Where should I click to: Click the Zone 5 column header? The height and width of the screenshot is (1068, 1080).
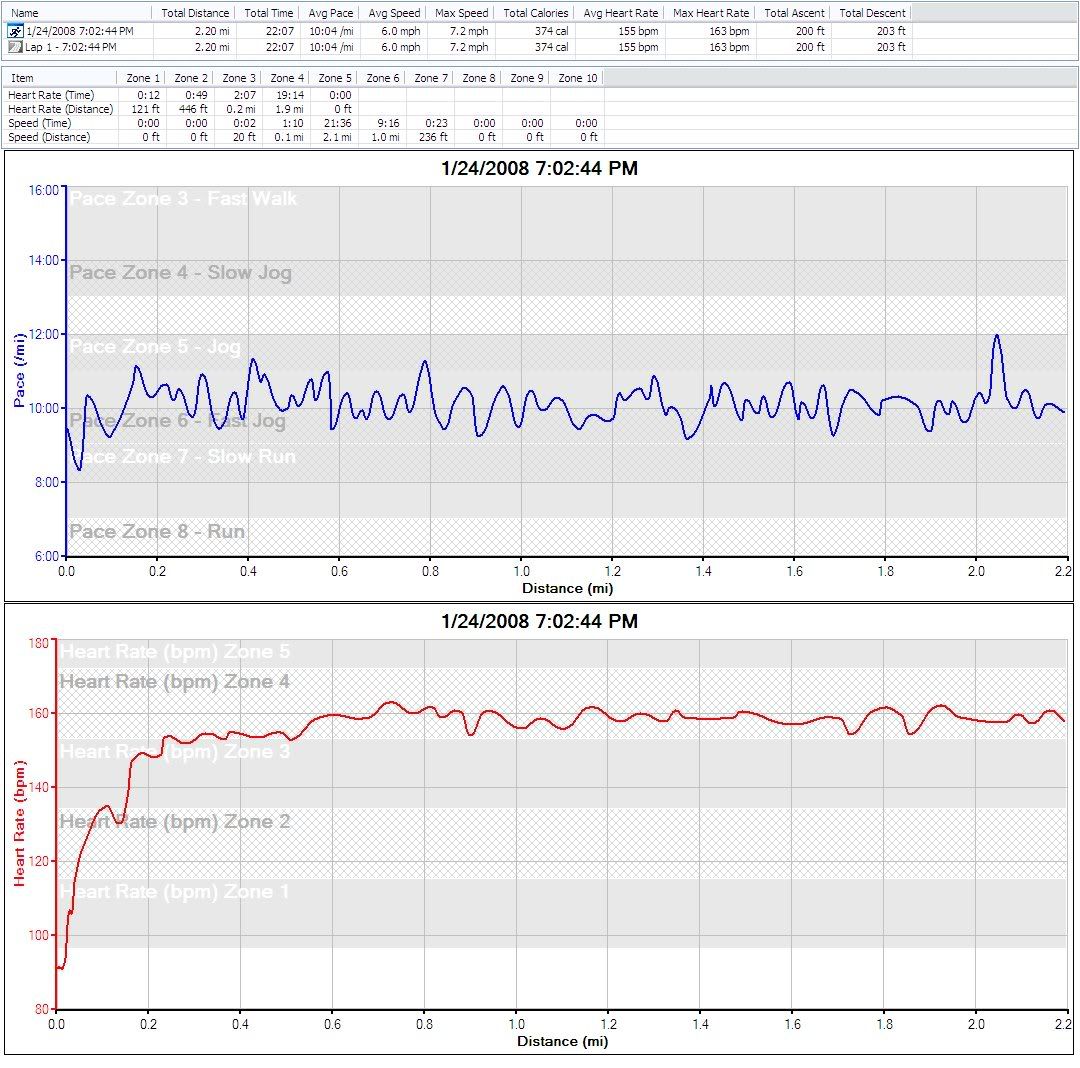(334, 77)
